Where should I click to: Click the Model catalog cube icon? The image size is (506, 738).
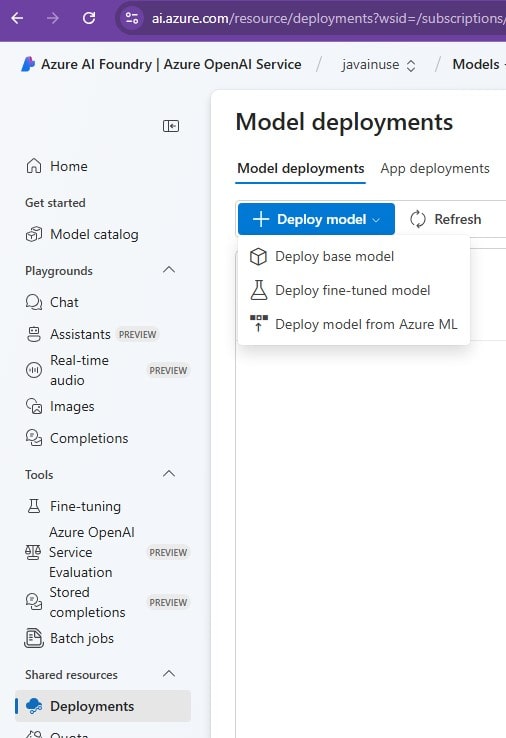[x=34, y=234]
